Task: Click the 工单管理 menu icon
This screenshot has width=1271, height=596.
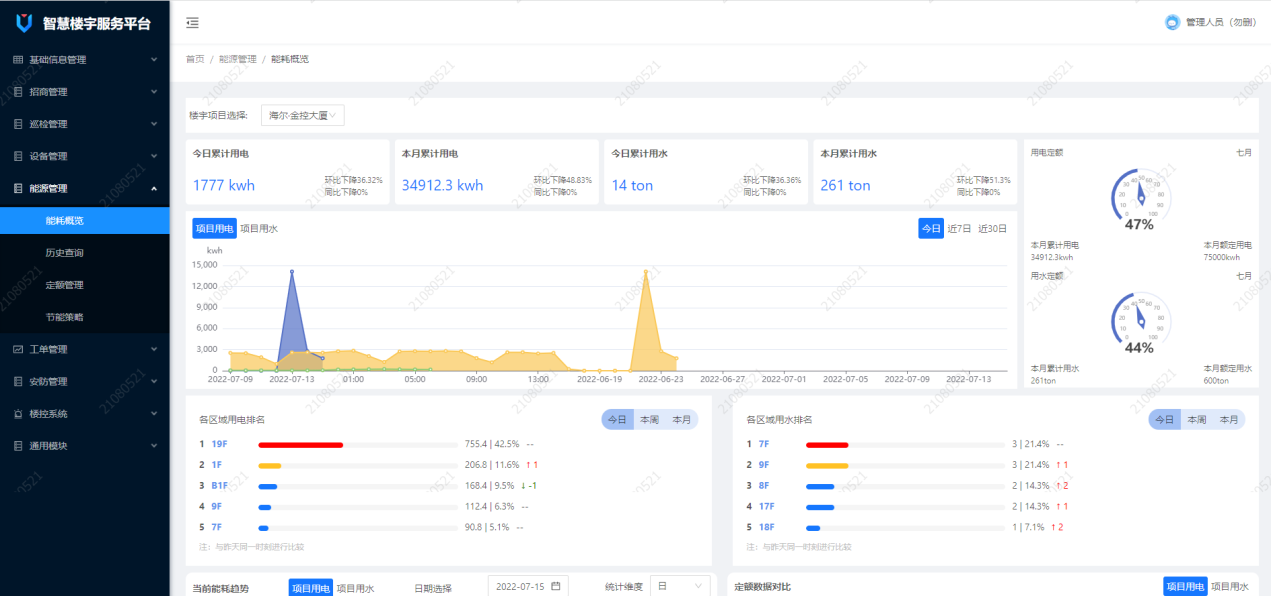Action: [18, 350]
